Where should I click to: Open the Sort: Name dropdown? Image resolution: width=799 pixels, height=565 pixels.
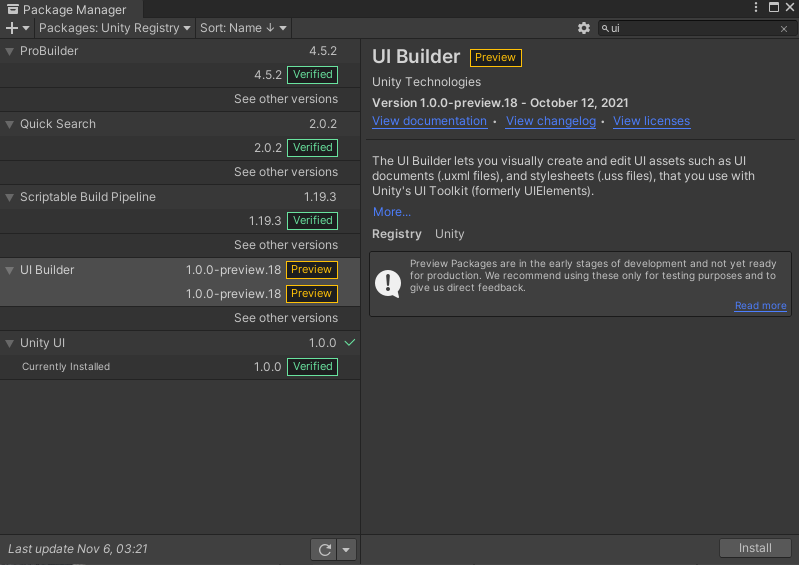pyautogui.click(x=244, y=28)
